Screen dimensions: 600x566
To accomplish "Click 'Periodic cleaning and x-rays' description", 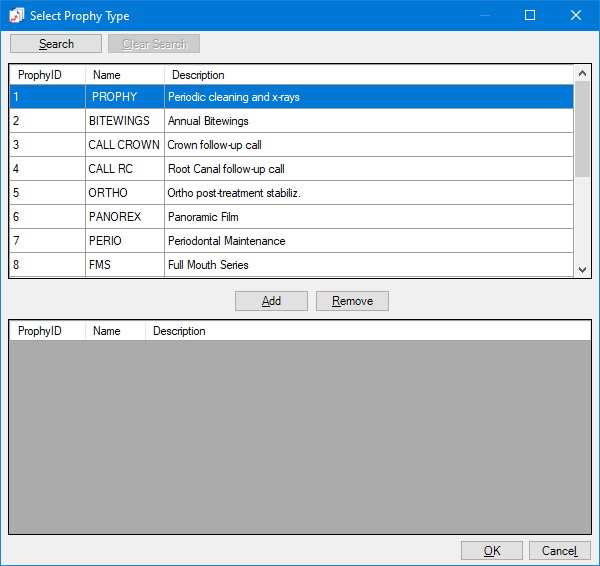I will click(369, 96).
